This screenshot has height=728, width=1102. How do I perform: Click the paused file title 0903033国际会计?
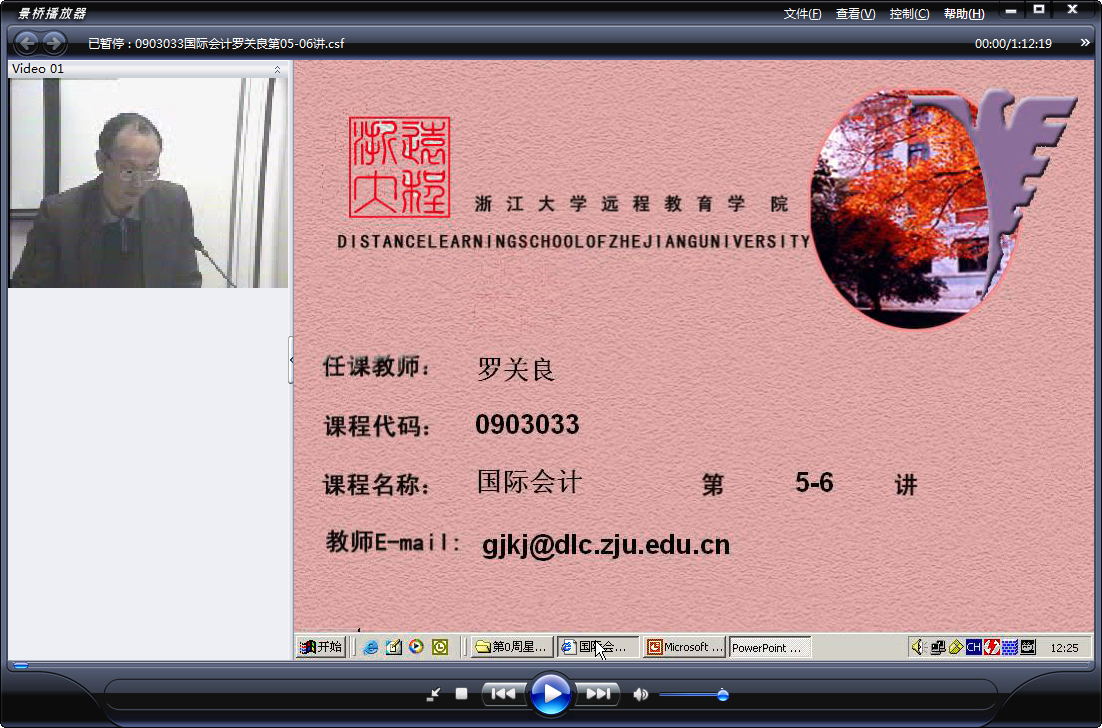click(x=216, y=44)
